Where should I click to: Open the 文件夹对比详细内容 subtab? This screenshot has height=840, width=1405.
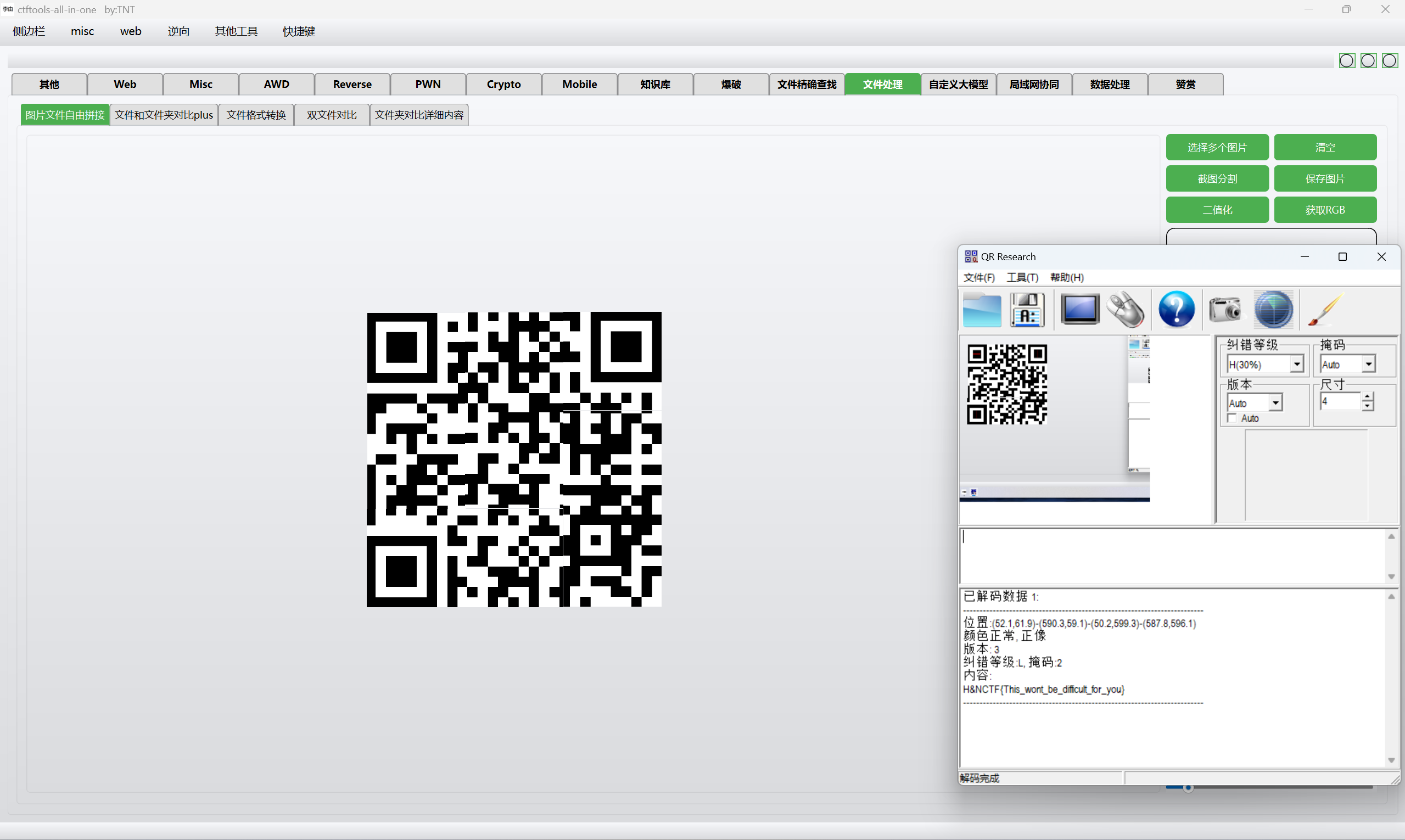419,115
